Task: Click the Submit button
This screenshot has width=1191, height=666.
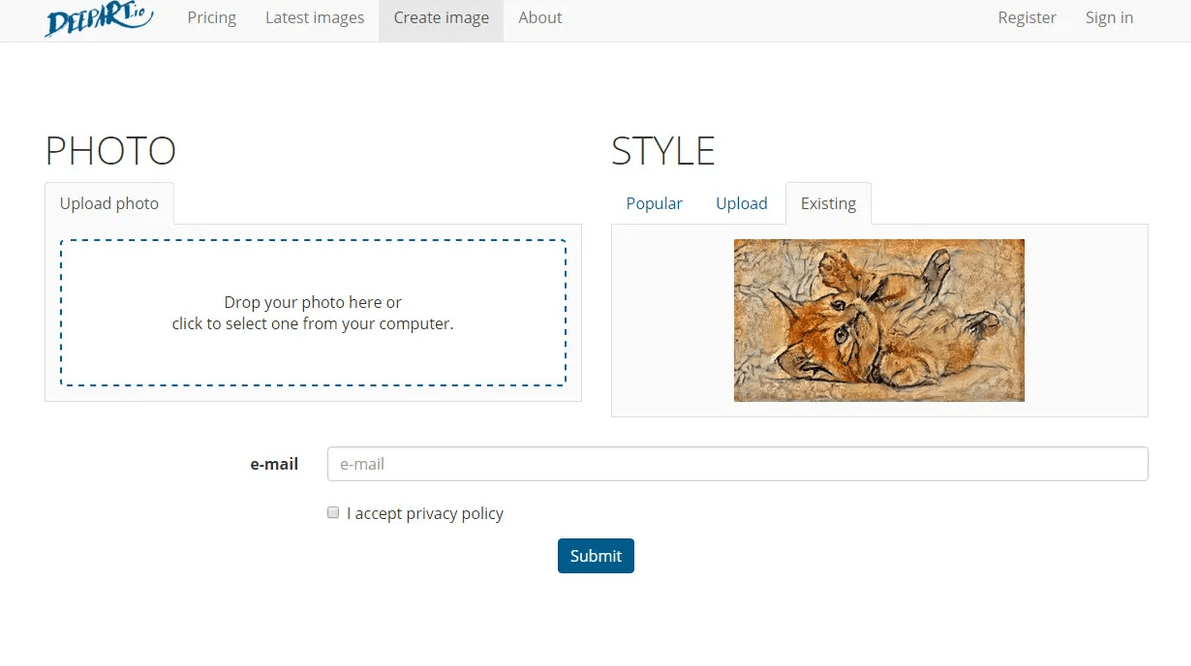Action: tap(596, 556)
